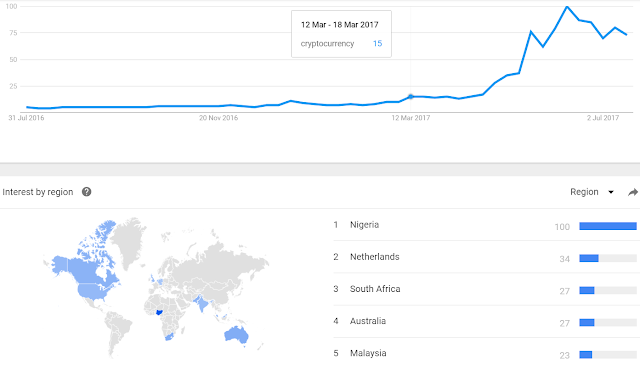Click the share arrow icon
Viewport: 640px width, 365px height.
click(633, 192)
